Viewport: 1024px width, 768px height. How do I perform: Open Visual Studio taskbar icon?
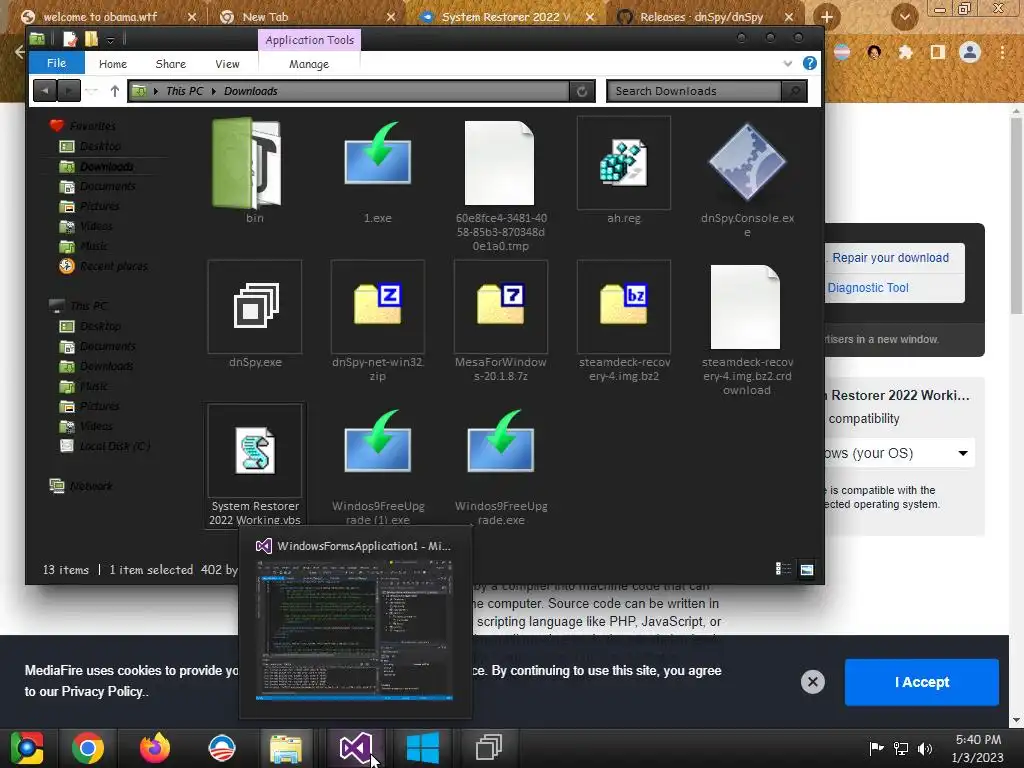coord(355,748)
